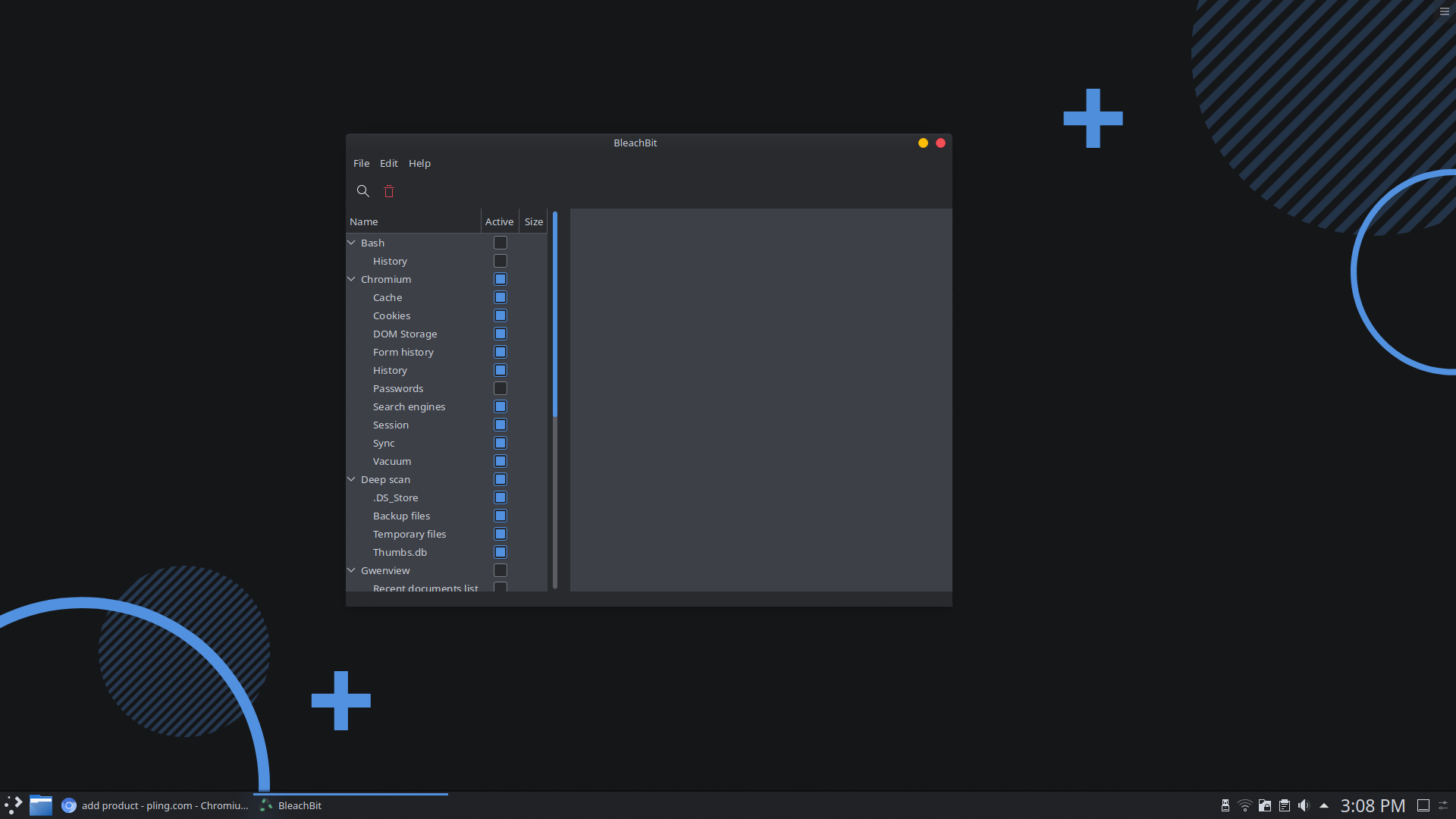
Task: Collapse the Chromium group
Action: pyautogui.click(x=351, y=279)
